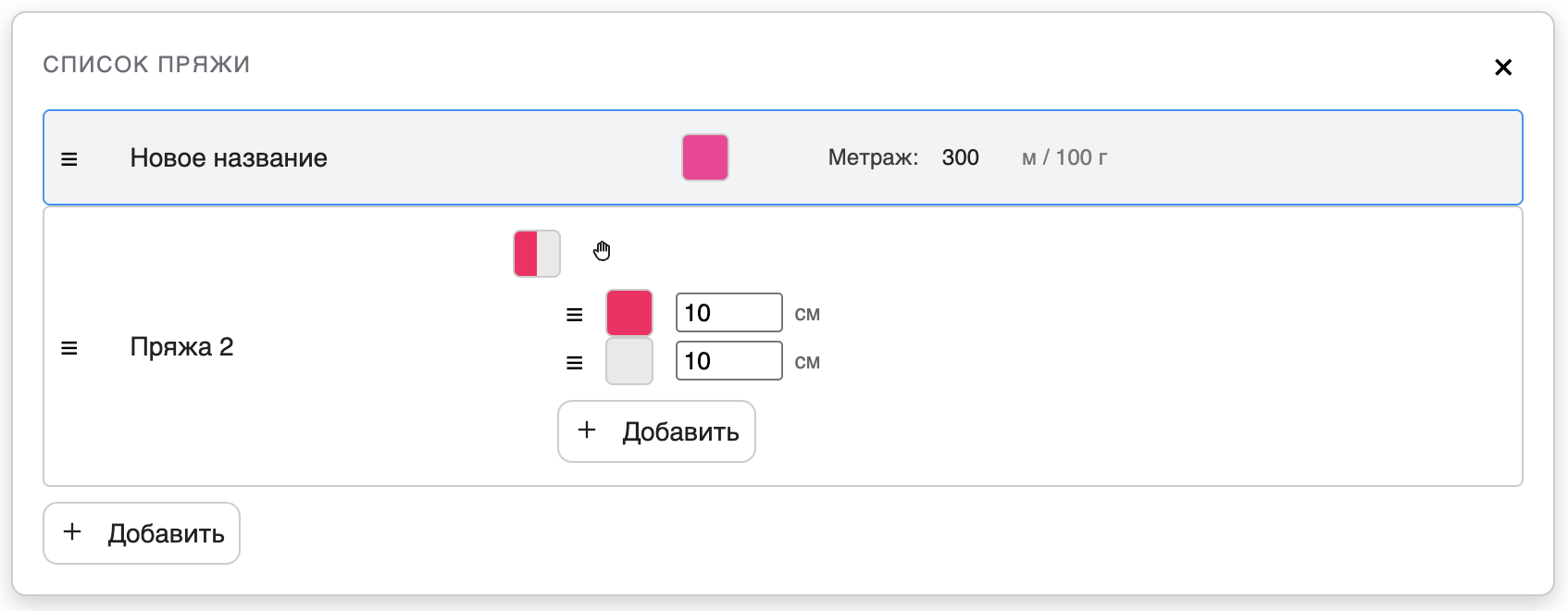Add a new yarn with bottom Добавить

(142, 533)
